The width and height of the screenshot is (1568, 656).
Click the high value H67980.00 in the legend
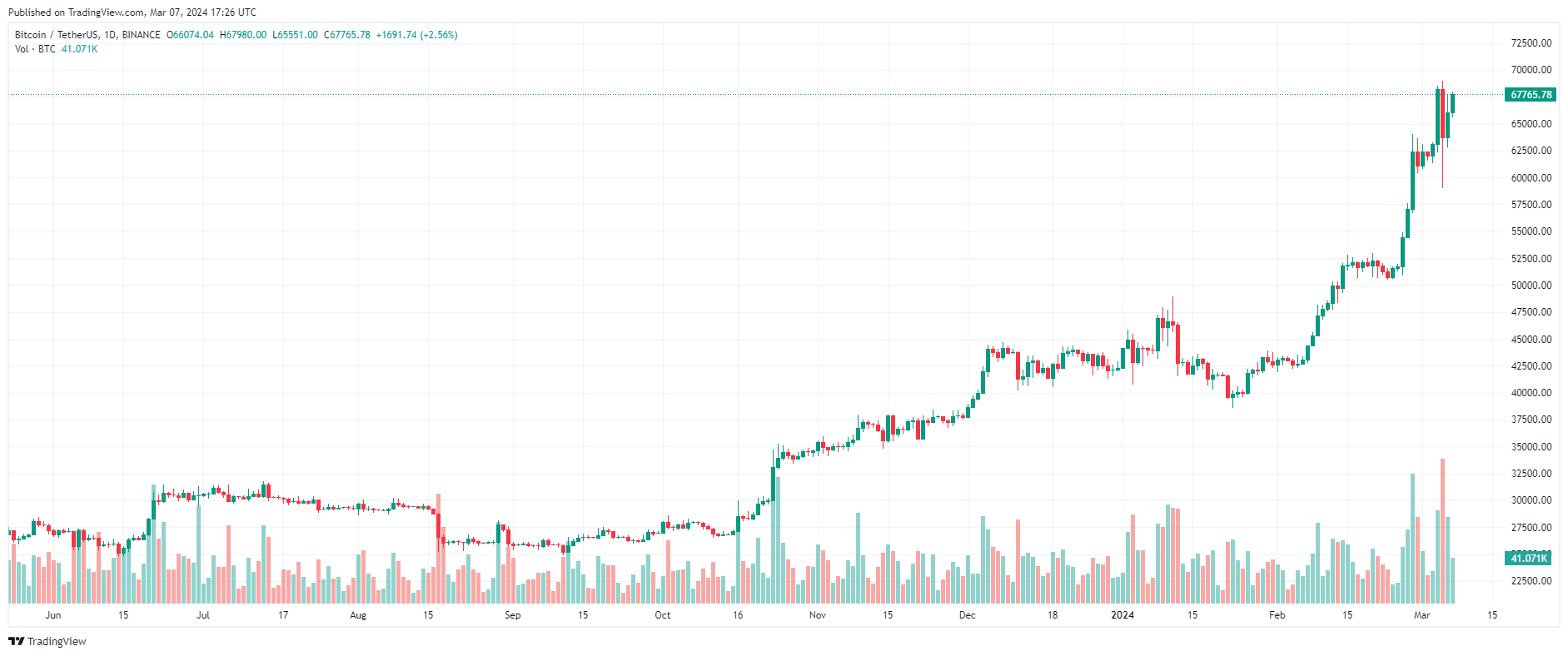[x=243, y=35]
